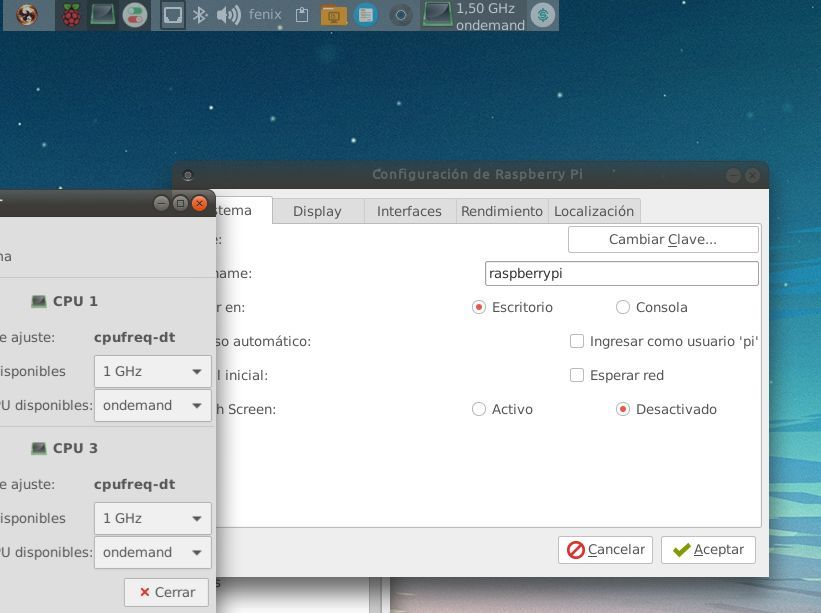Click the CPU 1 chip icon

[x=39, y=302]
